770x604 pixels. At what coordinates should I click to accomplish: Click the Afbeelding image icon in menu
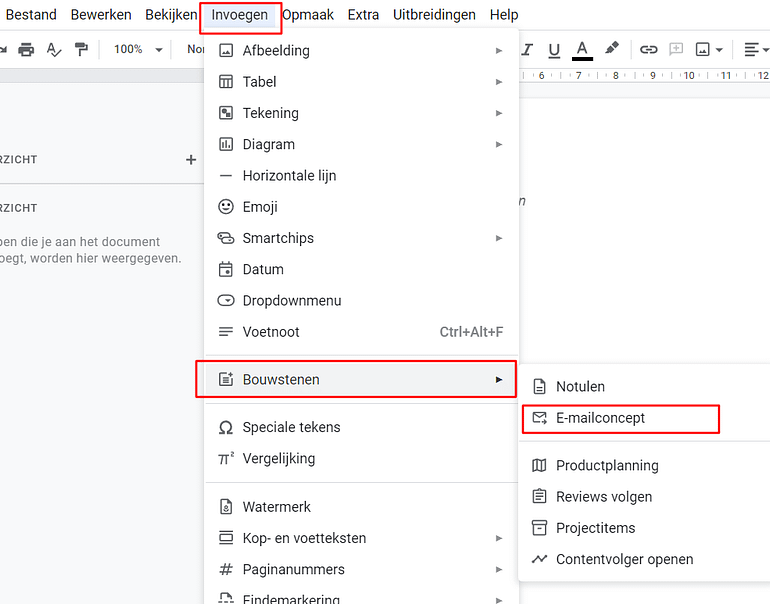pyautogui.click(x=226, y=50)
